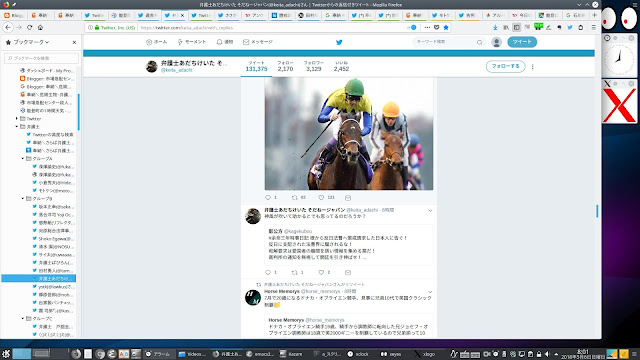
Task: Open the ホーム navigation item
Action: (157, 42)
